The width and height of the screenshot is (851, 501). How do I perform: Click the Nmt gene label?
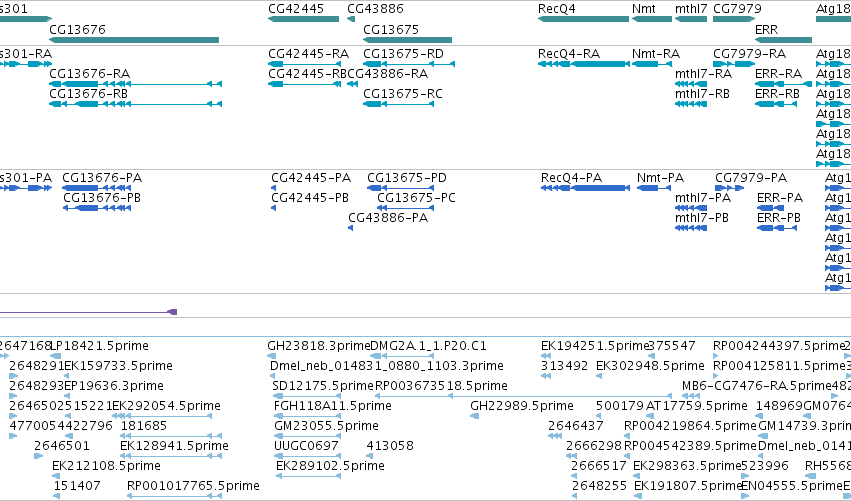644,9
